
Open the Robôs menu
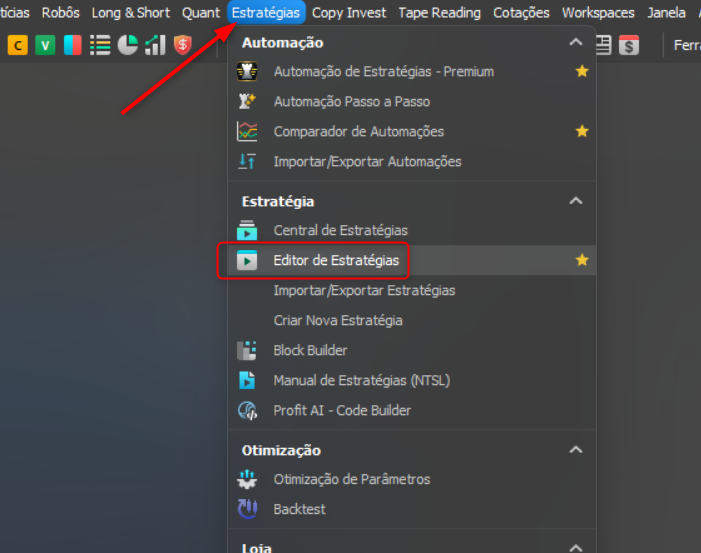(61, 13)
